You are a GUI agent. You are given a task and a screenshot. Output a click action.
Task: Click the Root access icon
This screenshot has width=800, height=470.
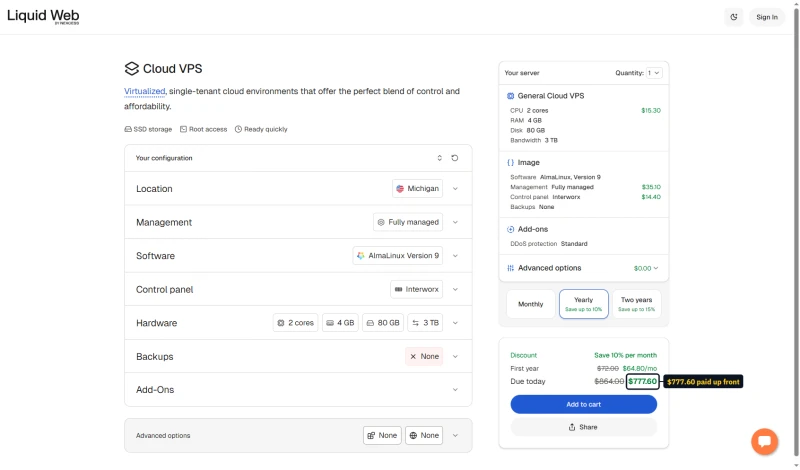click(x=183, y=129)
